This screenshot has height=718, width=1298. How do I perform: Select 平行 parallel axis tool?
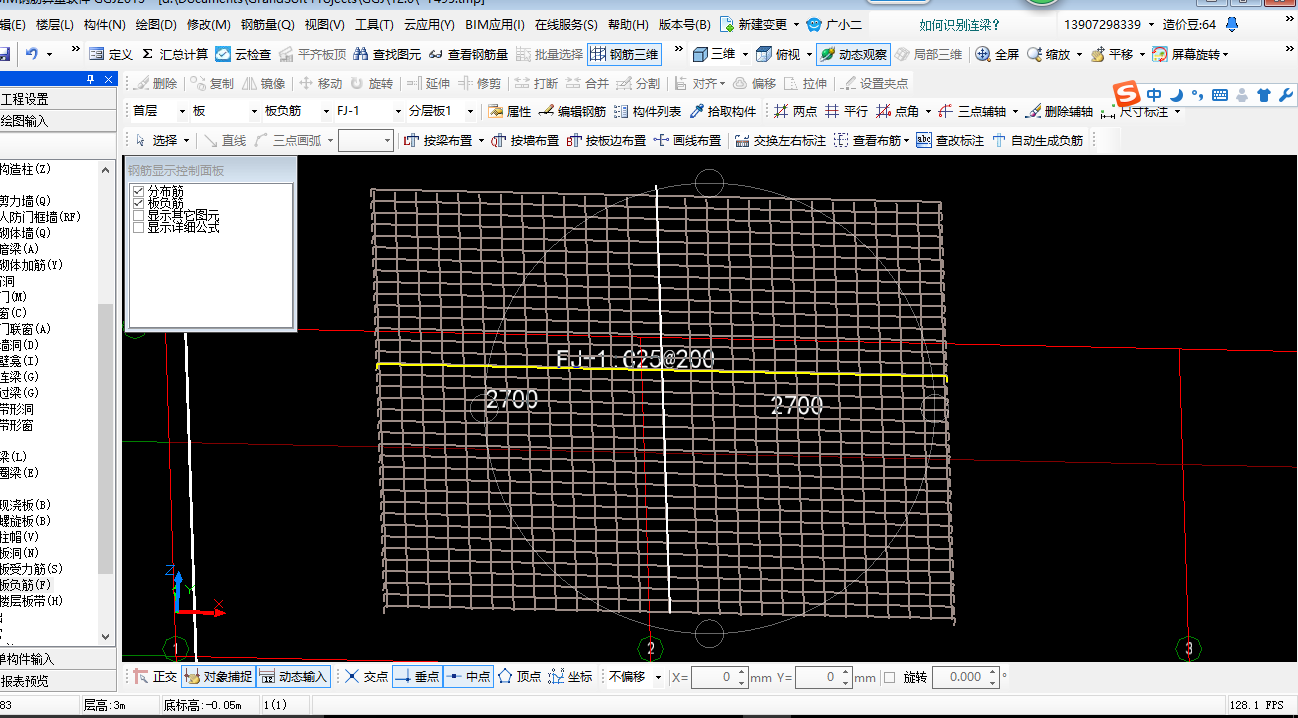coord(846,111)
